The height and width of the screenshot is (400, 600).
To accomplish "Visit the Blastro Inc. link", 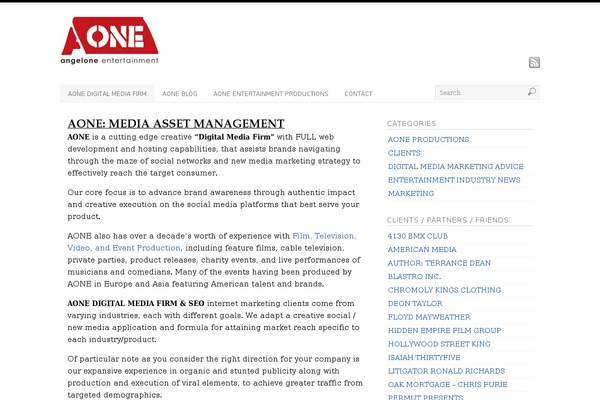I will [414, 276].
